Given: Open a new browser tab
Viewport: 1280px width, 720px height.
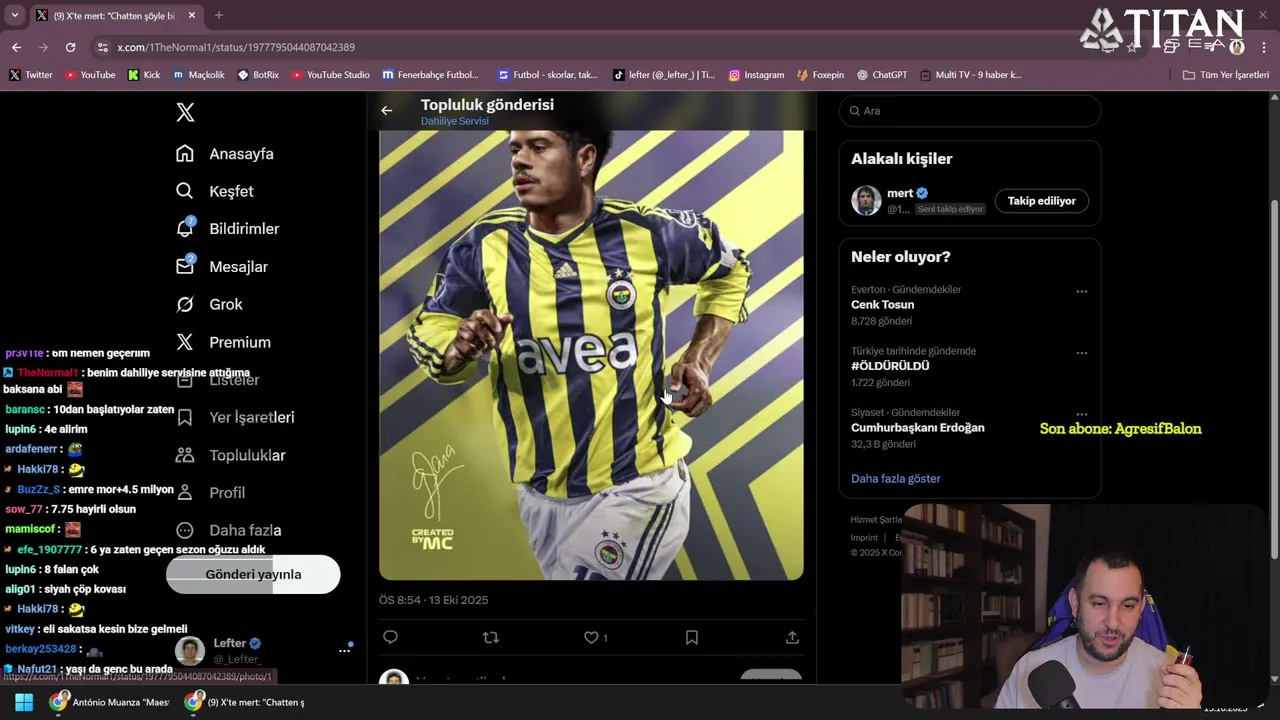Looking at the screenshot, I should 219,15.
